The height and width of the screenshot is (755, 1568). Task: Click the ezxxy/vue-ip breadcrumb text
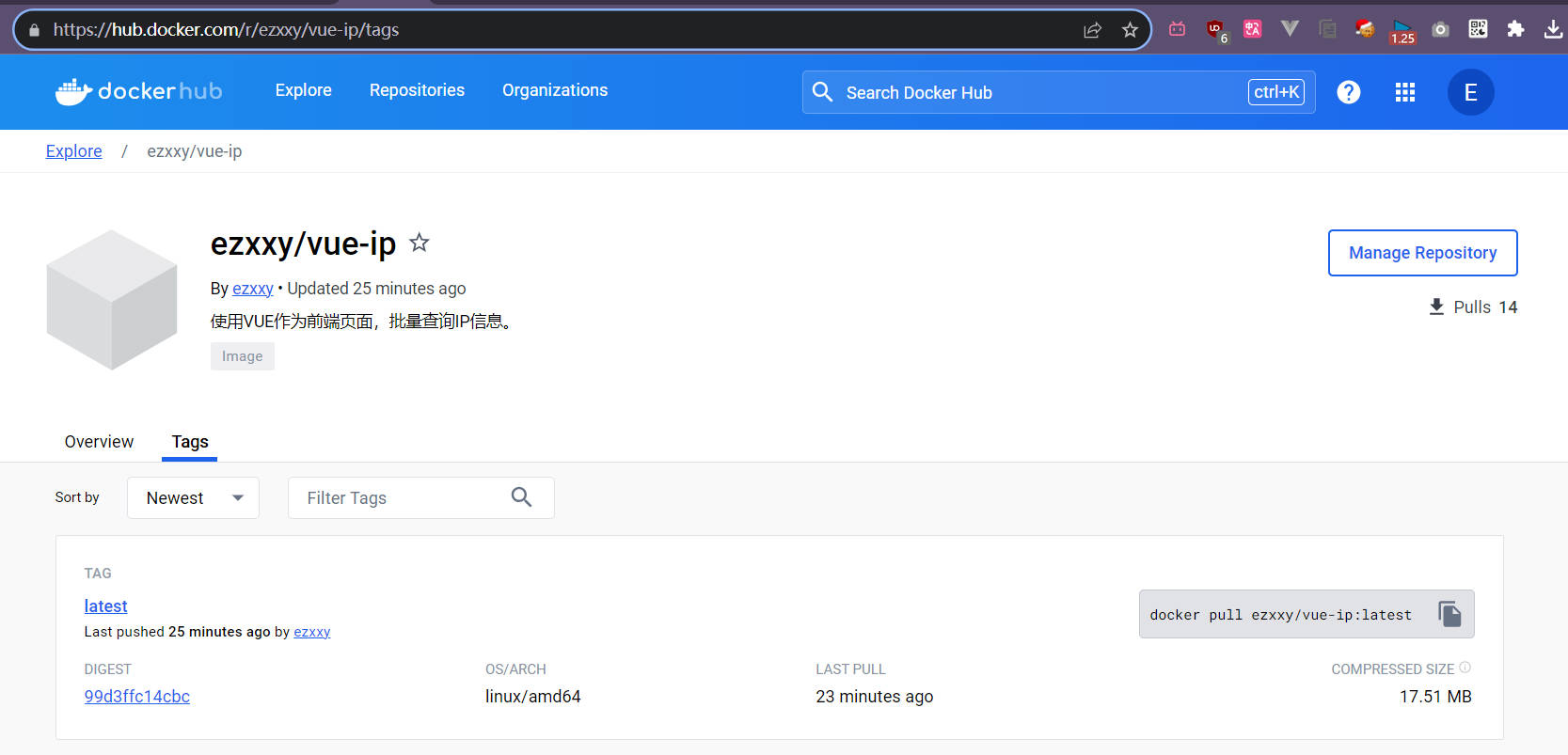(x=195, y=151)
